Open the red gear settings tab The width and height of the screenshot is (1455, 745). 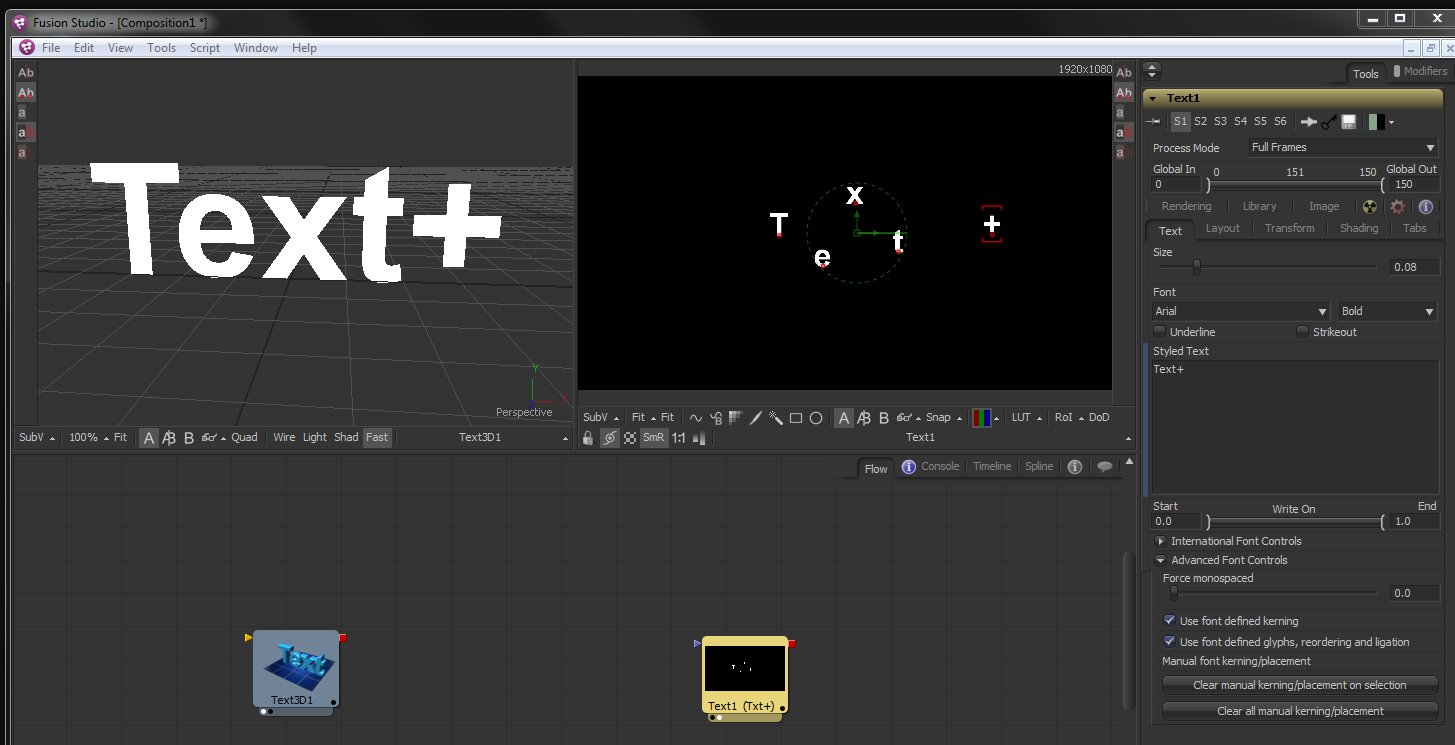click(1398, 207)
